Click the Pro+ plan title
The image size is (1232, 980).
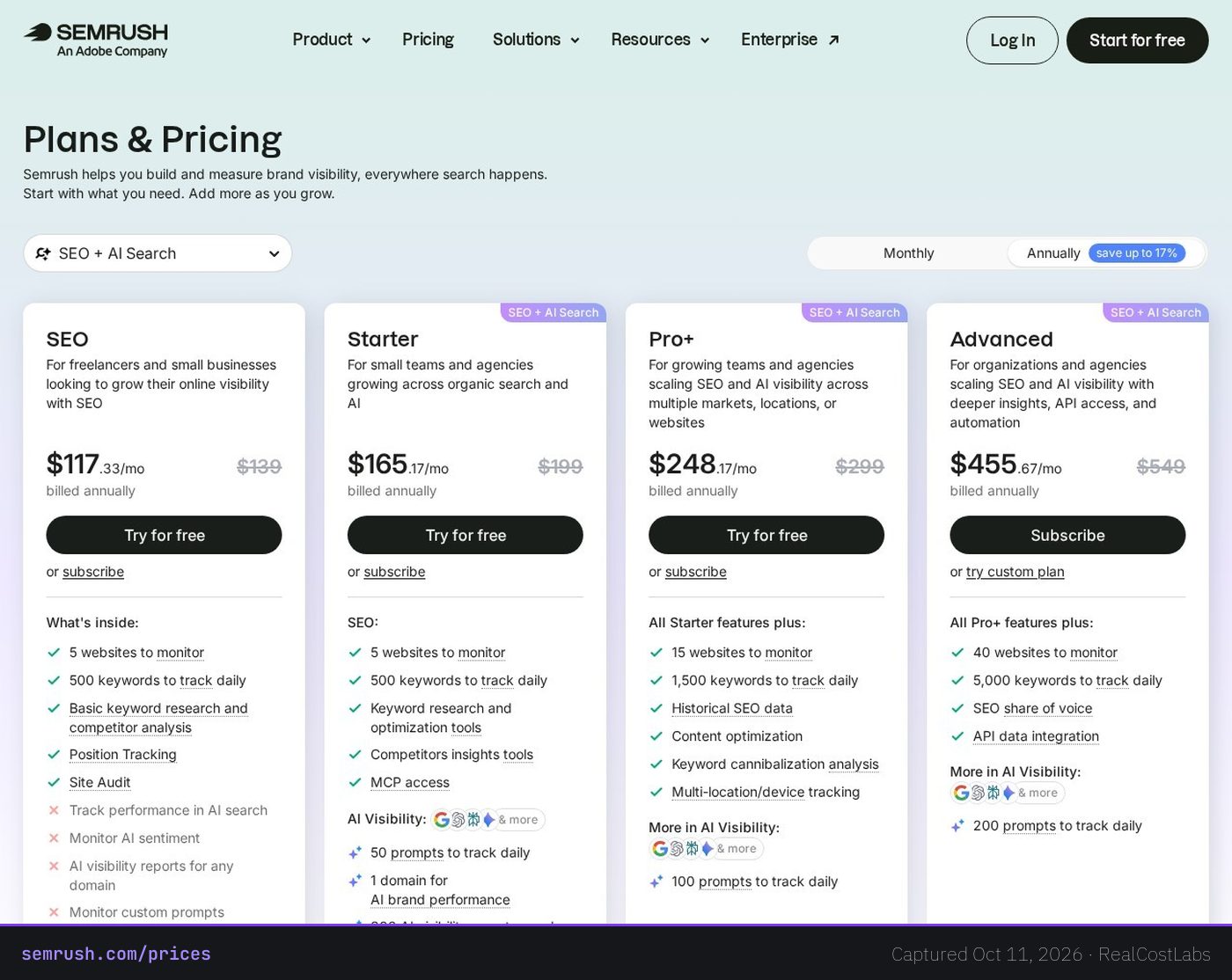671,340
